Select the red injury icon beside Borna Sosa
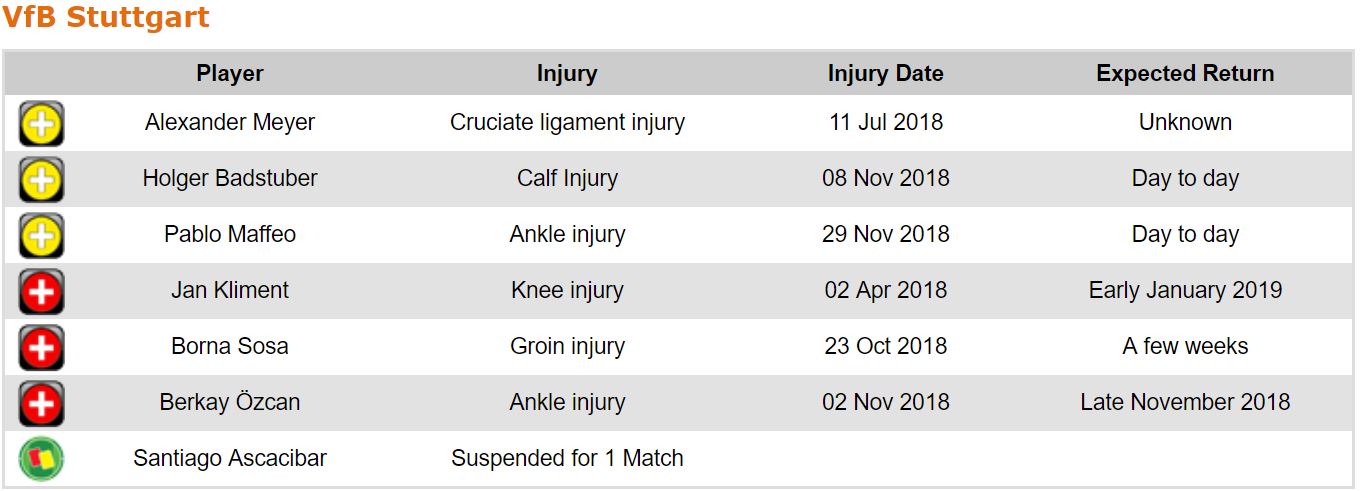This screenshot has height=491, width=1361. (x=41, y=348)
